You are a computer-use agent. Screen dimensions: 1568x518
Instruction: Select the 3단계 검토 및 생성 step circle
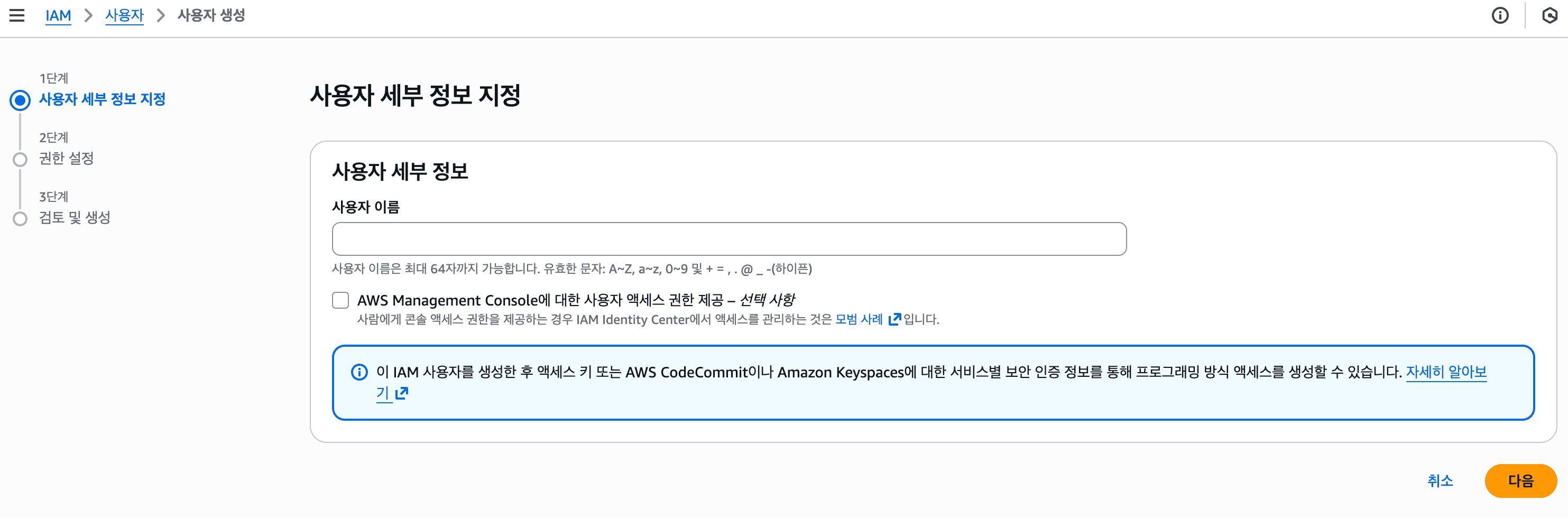pyautogui.click(x=20, y=218)
